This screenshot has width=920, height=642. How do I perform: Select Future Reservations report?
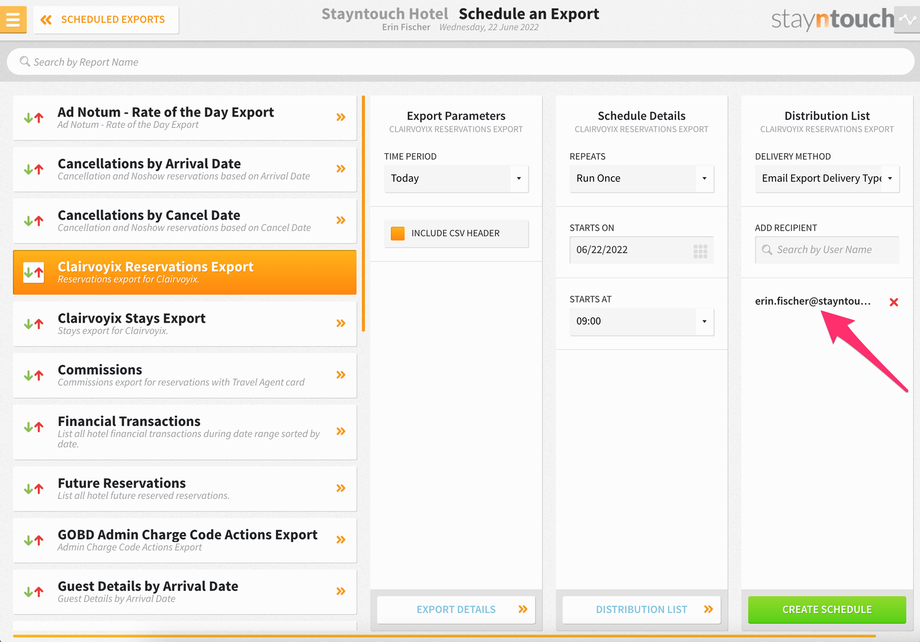(184, 489)
